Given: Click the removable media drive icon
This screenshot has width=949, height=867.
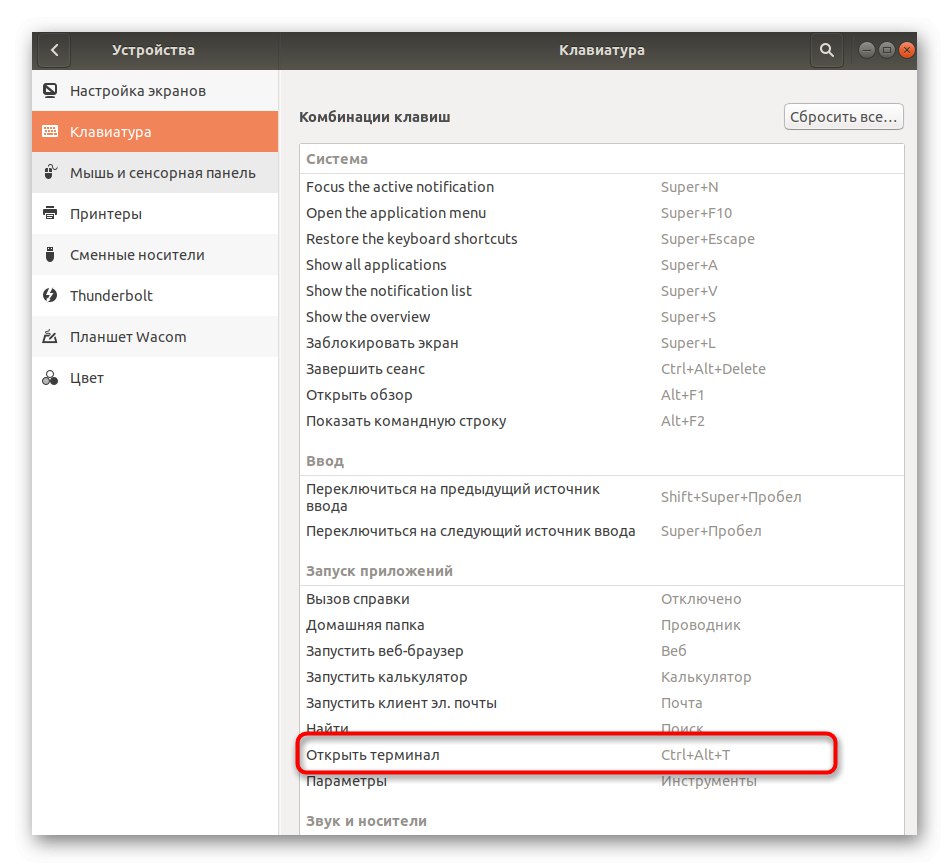Looking at the screenshot, I should tap(50, 255).
